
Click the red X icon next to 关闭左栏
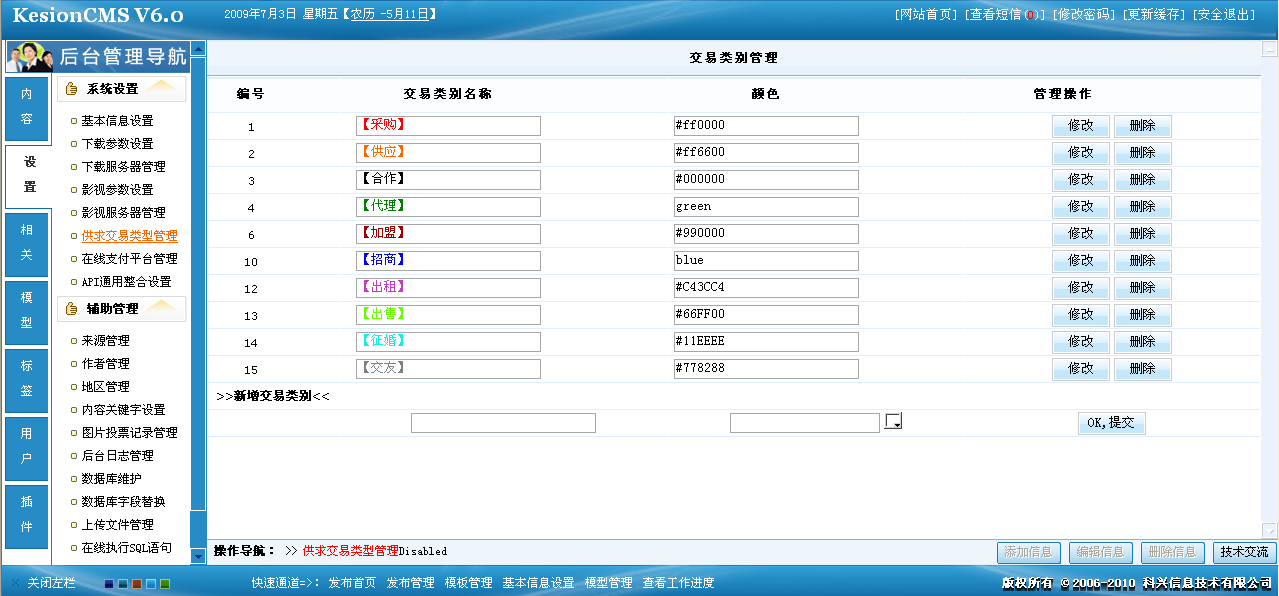pyautogui.click(x=14, y=584)
